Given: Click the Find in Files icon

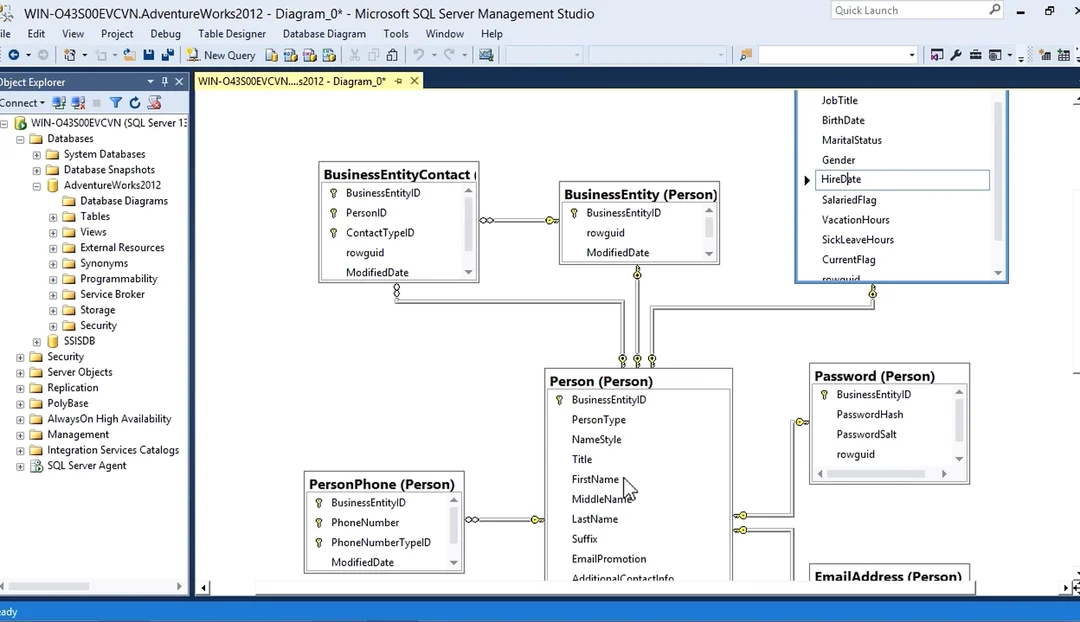Looking at the screenshot, I should tap(746, 55).
